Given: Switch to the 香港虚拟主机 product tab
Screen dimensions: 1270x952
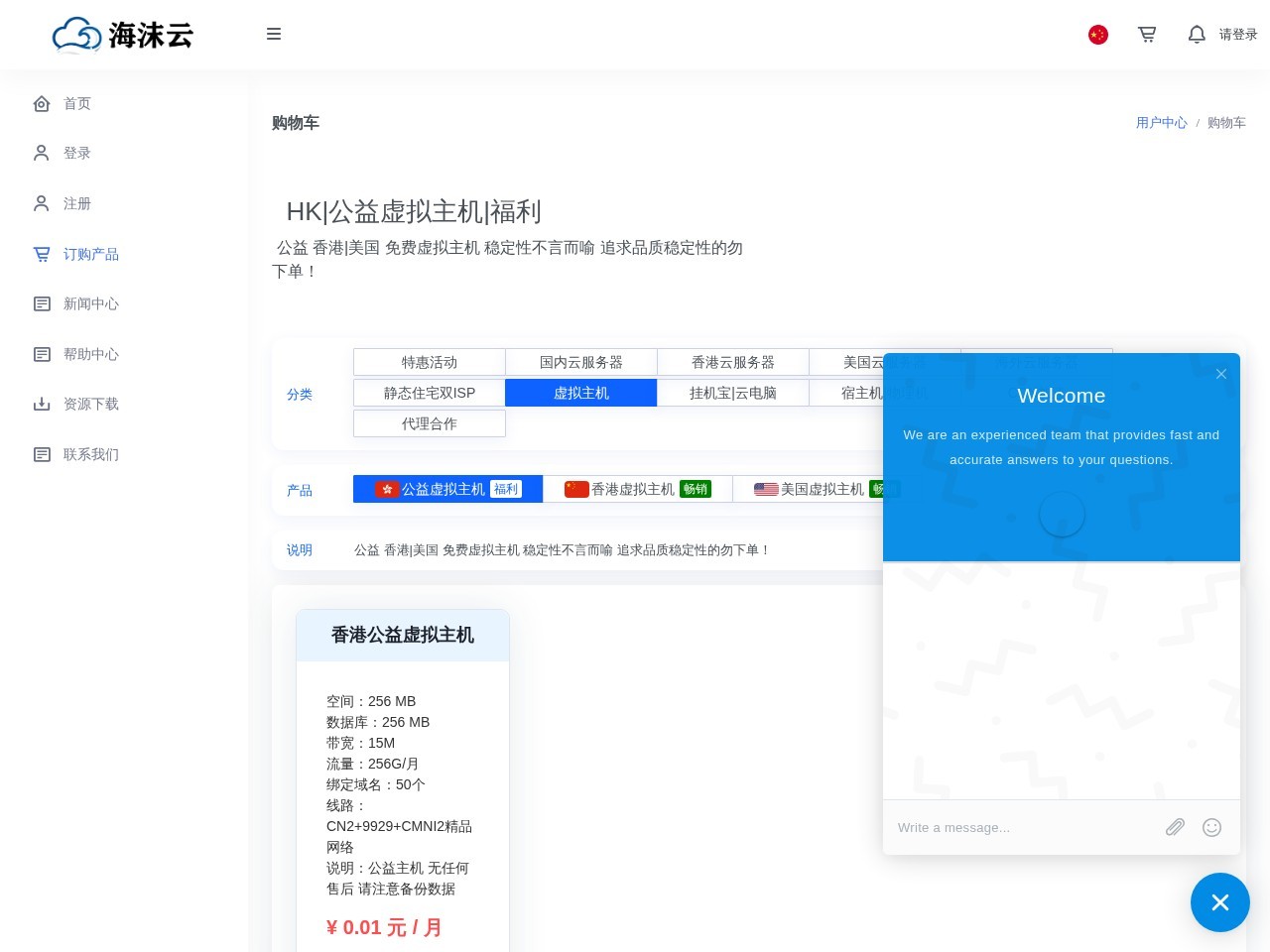Looking at the screenshot, I should (x=636, y=489).
